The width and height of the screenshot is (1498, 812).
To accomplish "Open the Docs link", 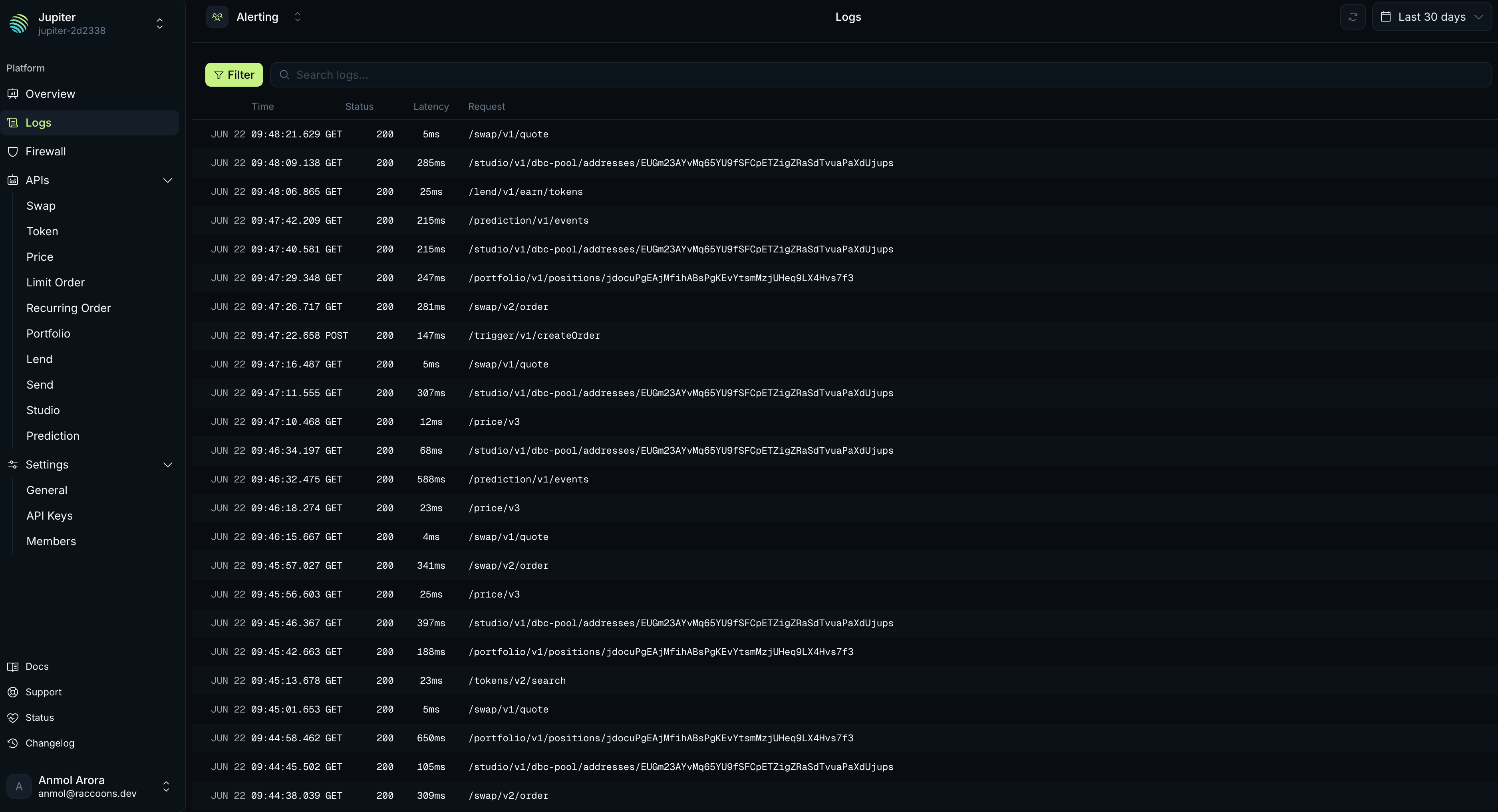I will point(37,667).
